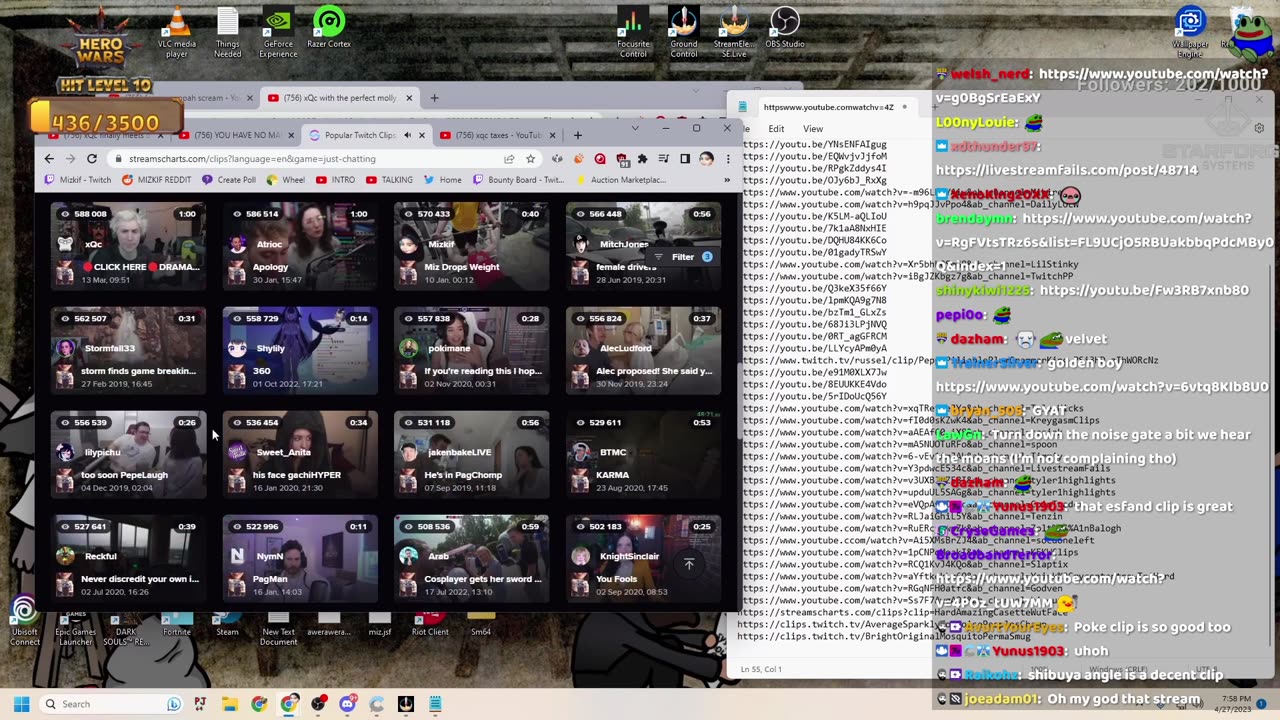This screenshot has width=1280, height=720.
Task: Open a new tab in front Chrome window
Action: point(577,135)
